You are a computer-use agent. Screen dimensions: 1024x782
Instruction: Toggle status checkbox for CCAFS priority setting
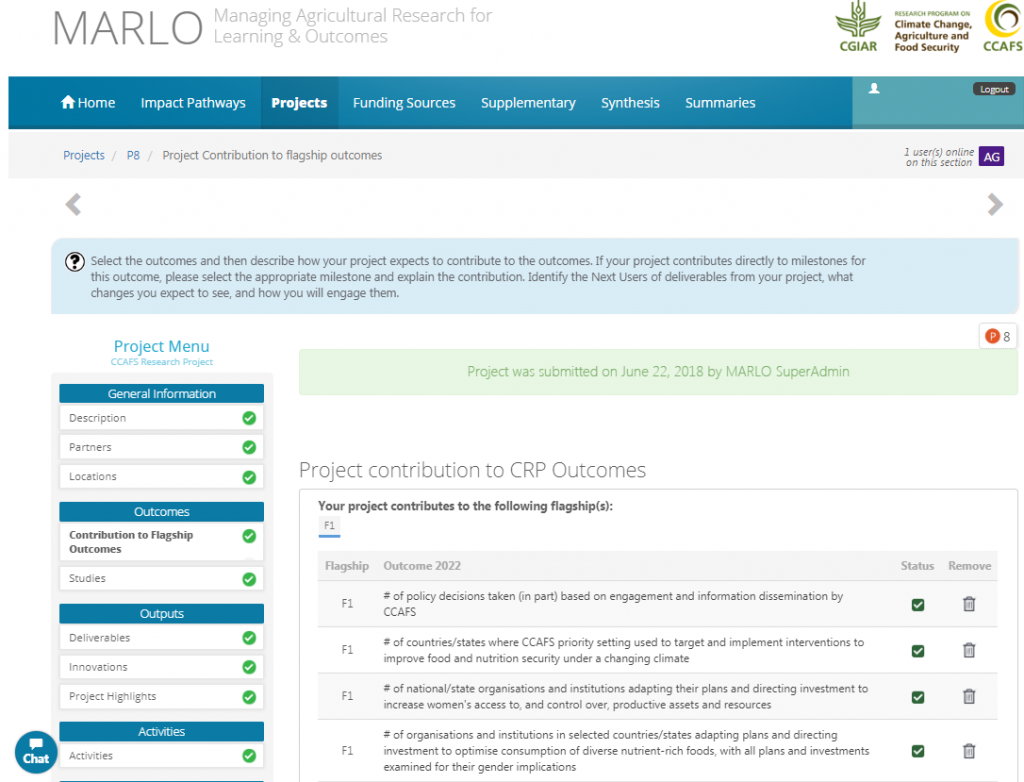click(x=917, y=651)
